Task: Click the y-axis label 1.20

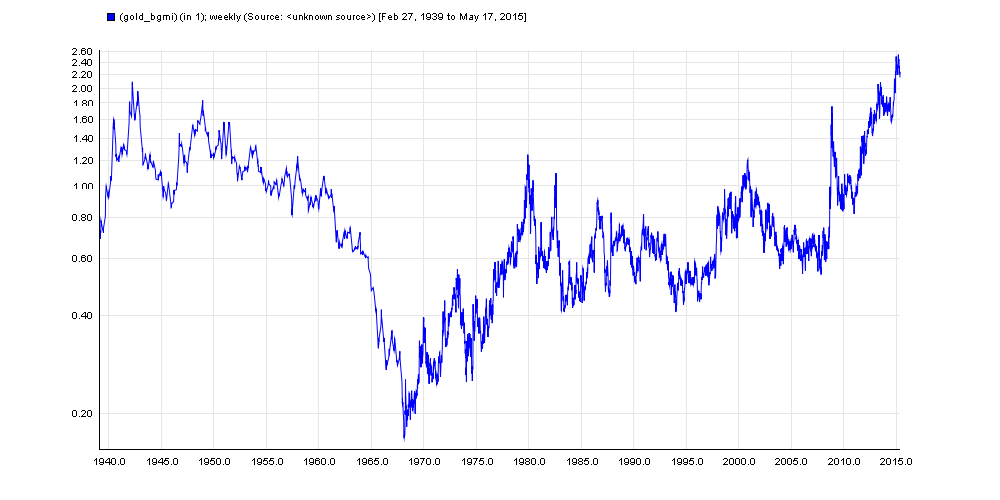Action: point(84,160)
